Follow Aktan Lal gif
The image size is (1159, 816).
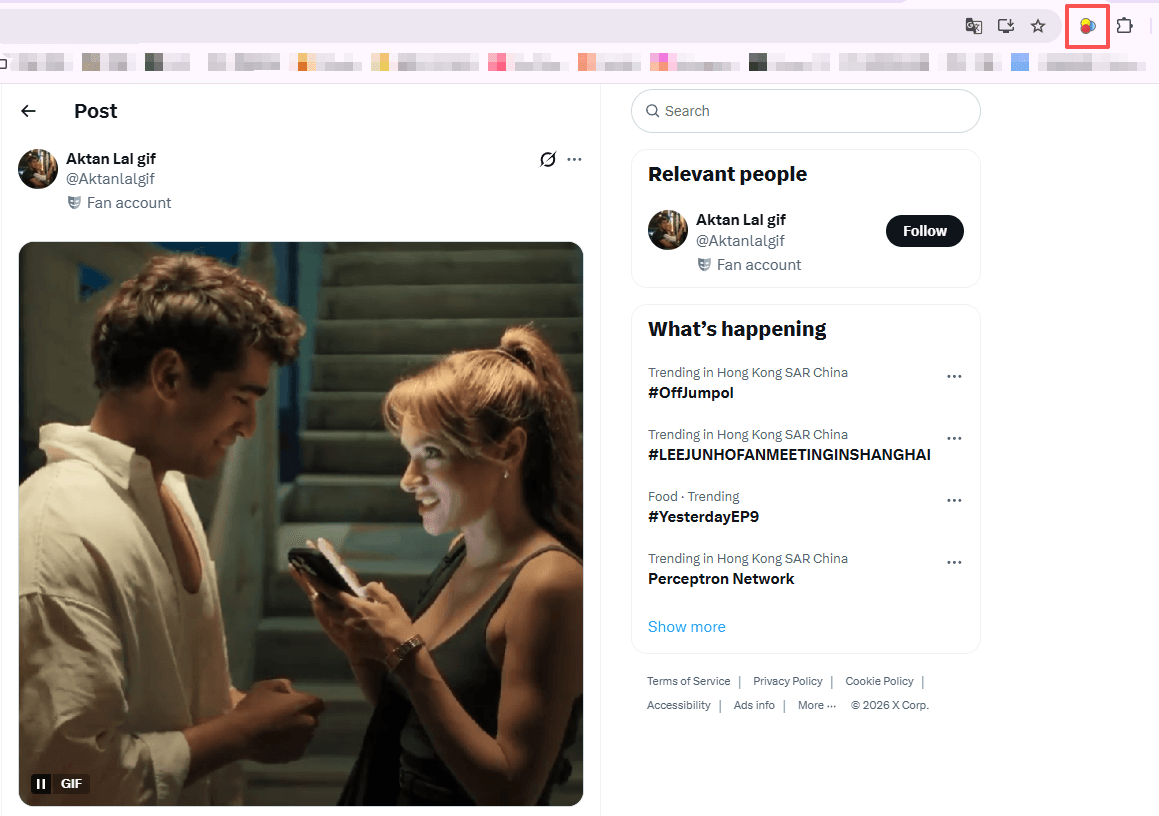click(924, 231)
